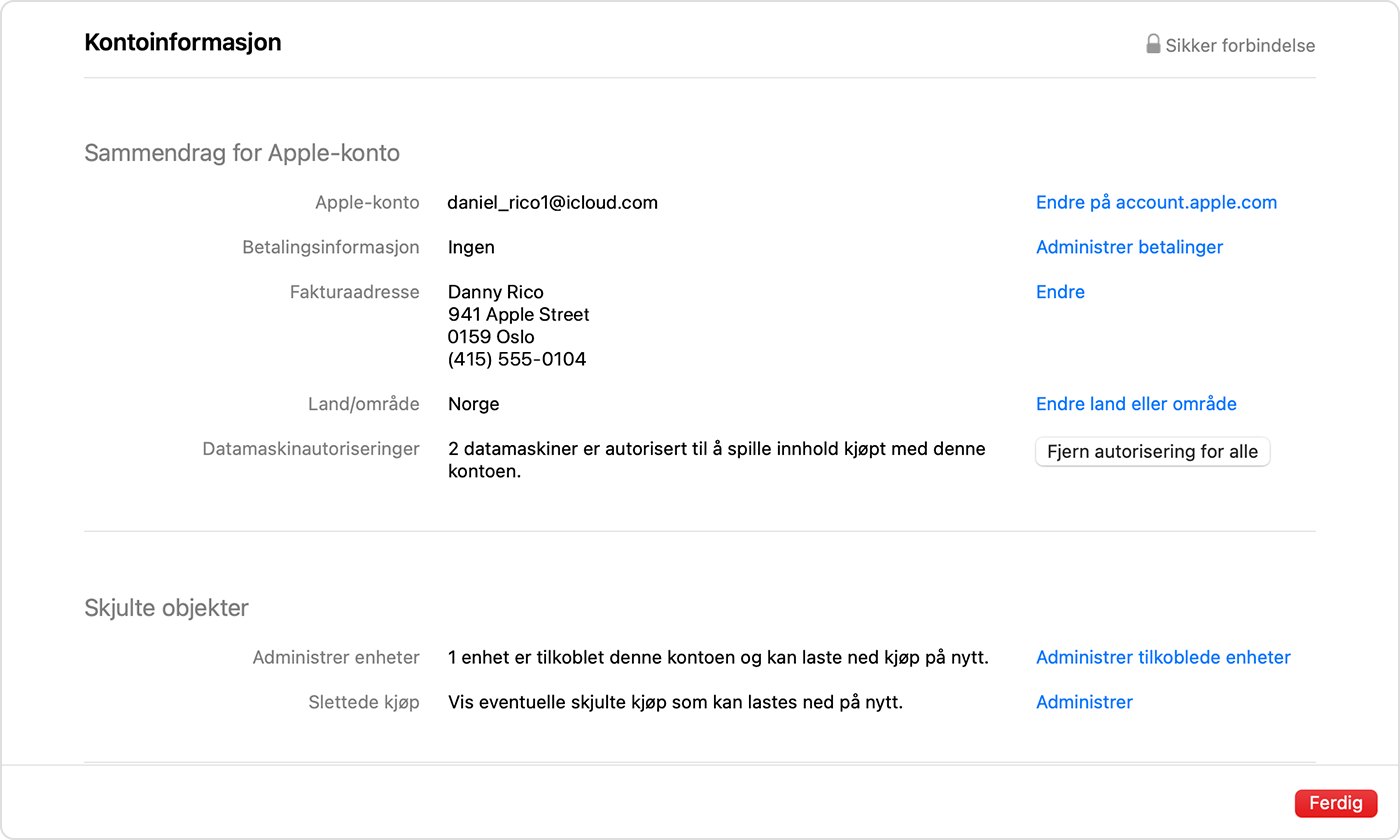1400x840 pixels.
Task: Click the Ingen payment value
Action: (x=471, y=247)
